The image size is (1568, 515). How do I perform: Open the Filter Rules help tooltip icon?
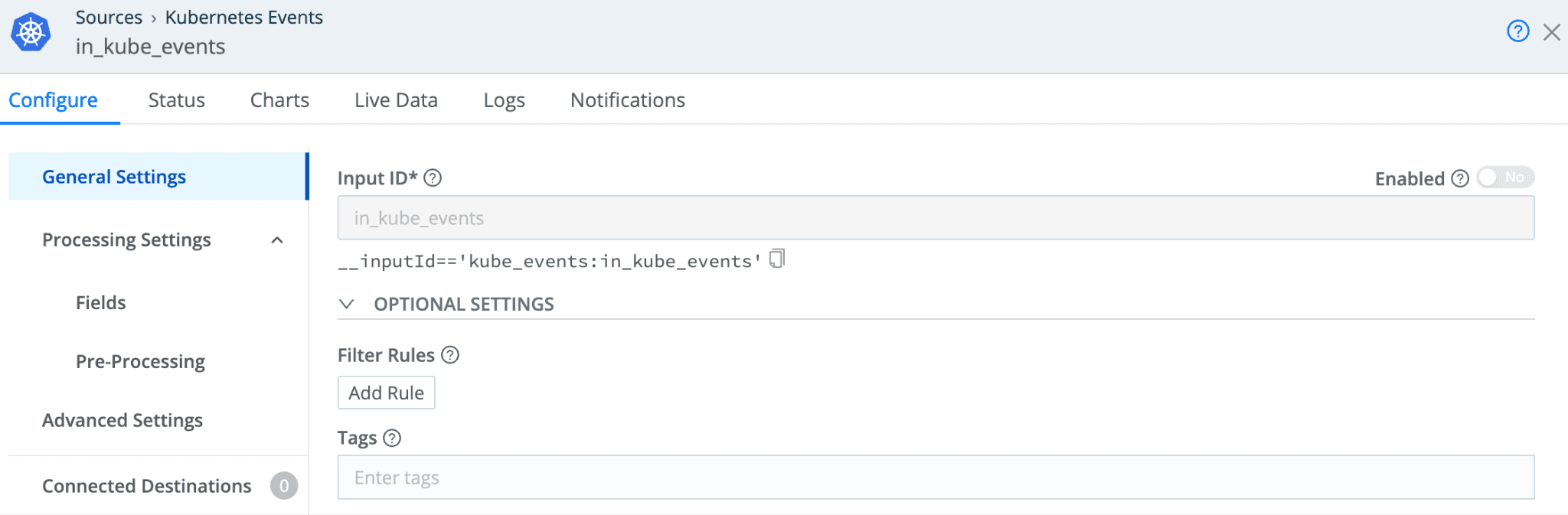pyautogui.click(x=450, y=355)
